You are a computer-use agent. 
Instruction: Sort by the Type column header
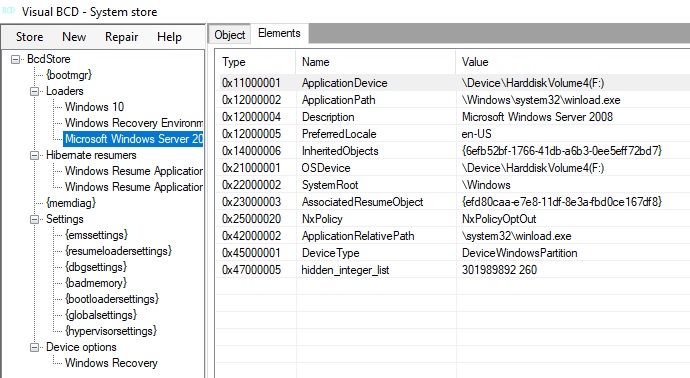[x=256, y=62]
